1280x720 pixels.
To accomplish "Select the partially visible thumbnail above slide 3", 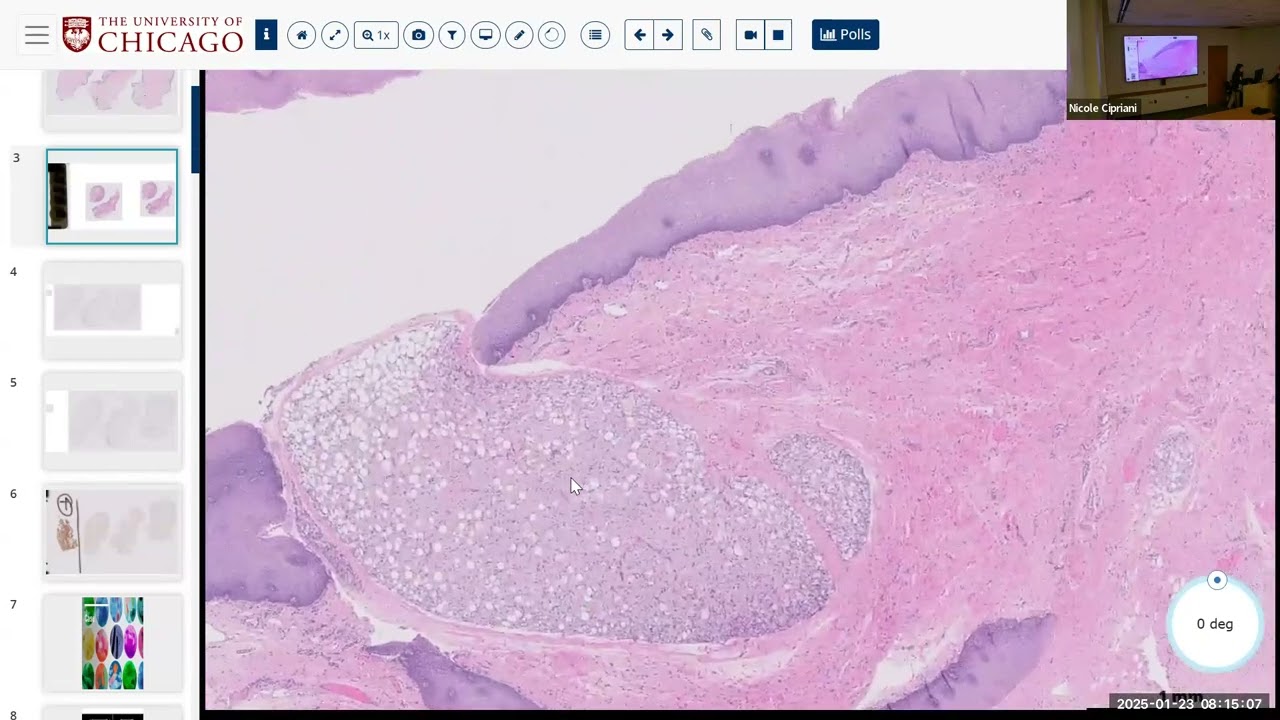I will [112, 98].
